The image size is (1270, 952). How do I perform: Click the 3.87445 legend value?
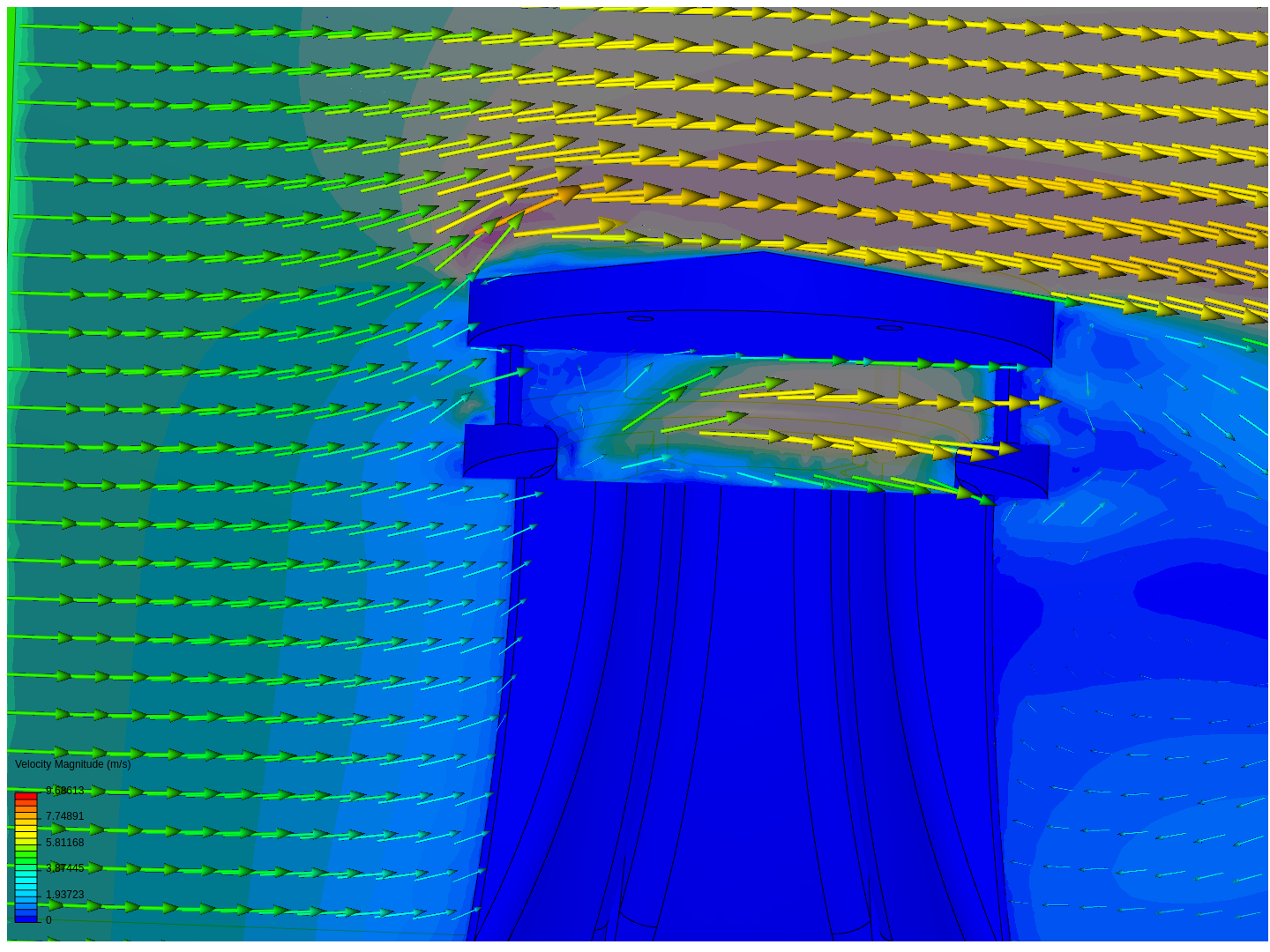(x=65, y=868)
